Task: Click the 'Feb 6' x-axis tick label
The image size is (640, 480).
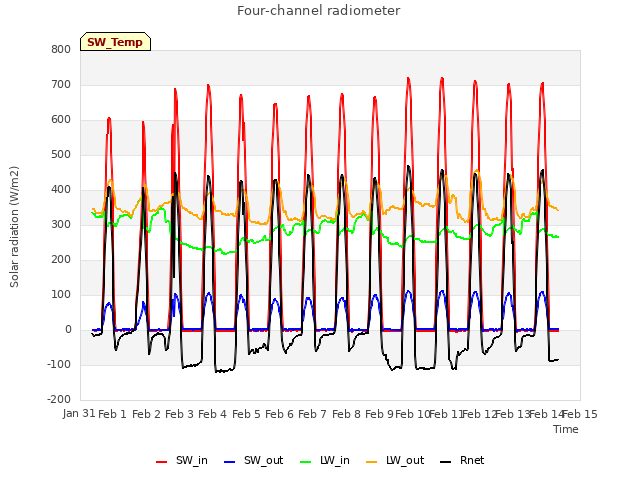Action: (280, 414)
